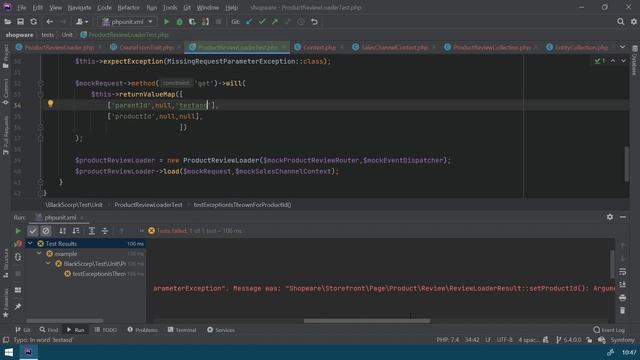Image resolution: width=640 pixels, height=360 pixels.
Task: Open the Refactor menu
Action: 129,7
